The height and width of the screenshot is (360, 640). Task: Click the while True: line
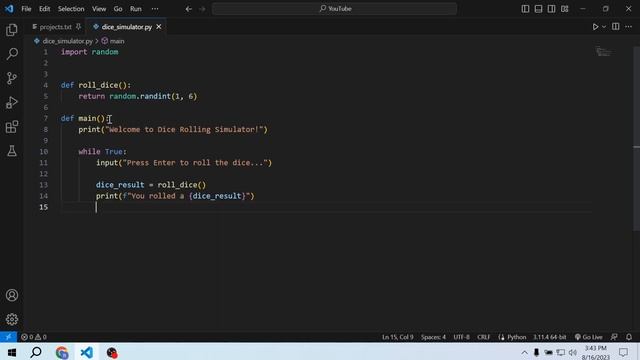(x=102, y=151)
